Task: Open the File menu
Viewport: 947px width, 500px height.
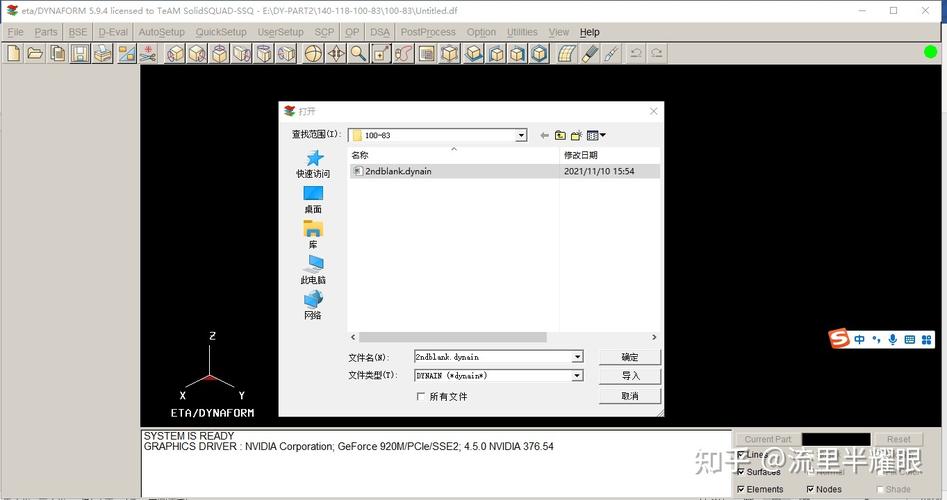Action: click(x=16, y=32)
